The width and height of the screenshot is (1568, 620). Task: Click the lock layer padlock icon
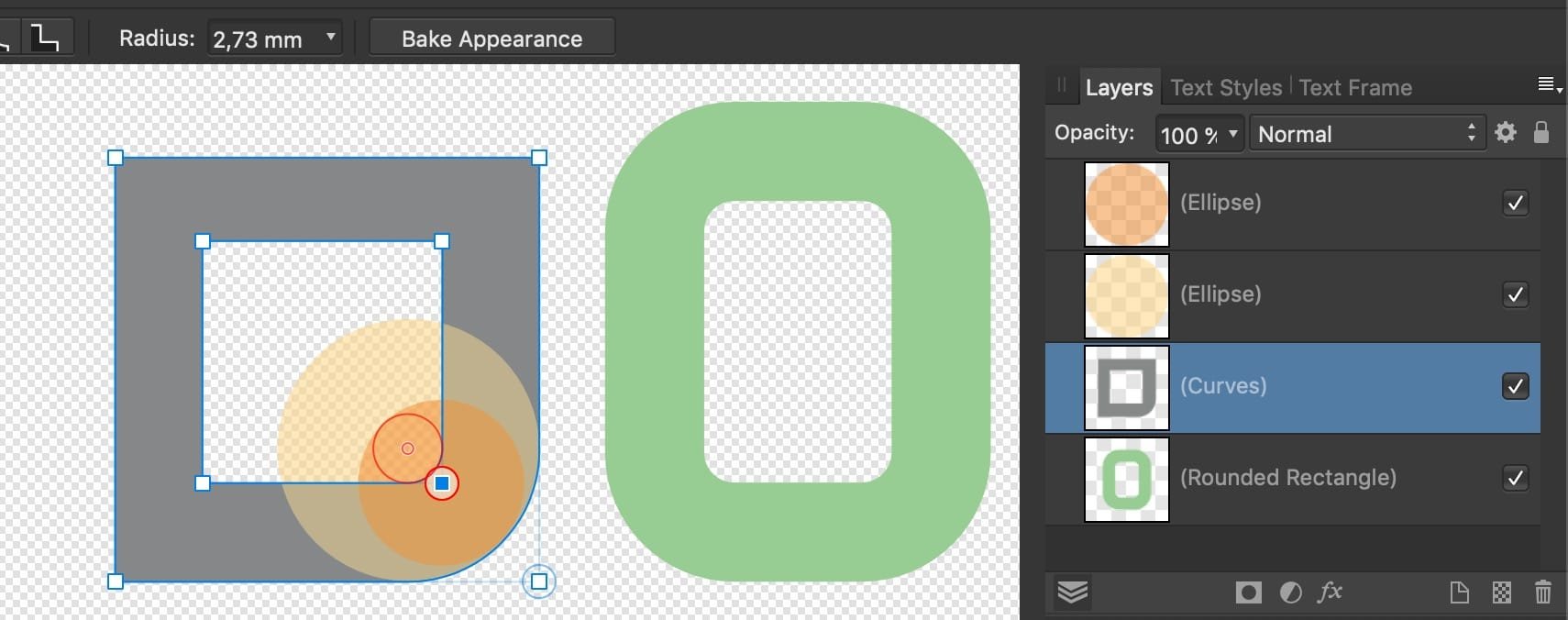click(x=1541, y=132)
